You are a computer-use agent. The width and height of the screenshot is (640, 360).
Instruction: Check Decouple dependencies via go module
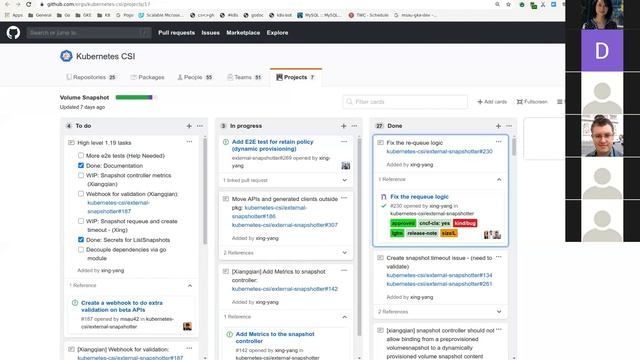(x=81, y=249)
